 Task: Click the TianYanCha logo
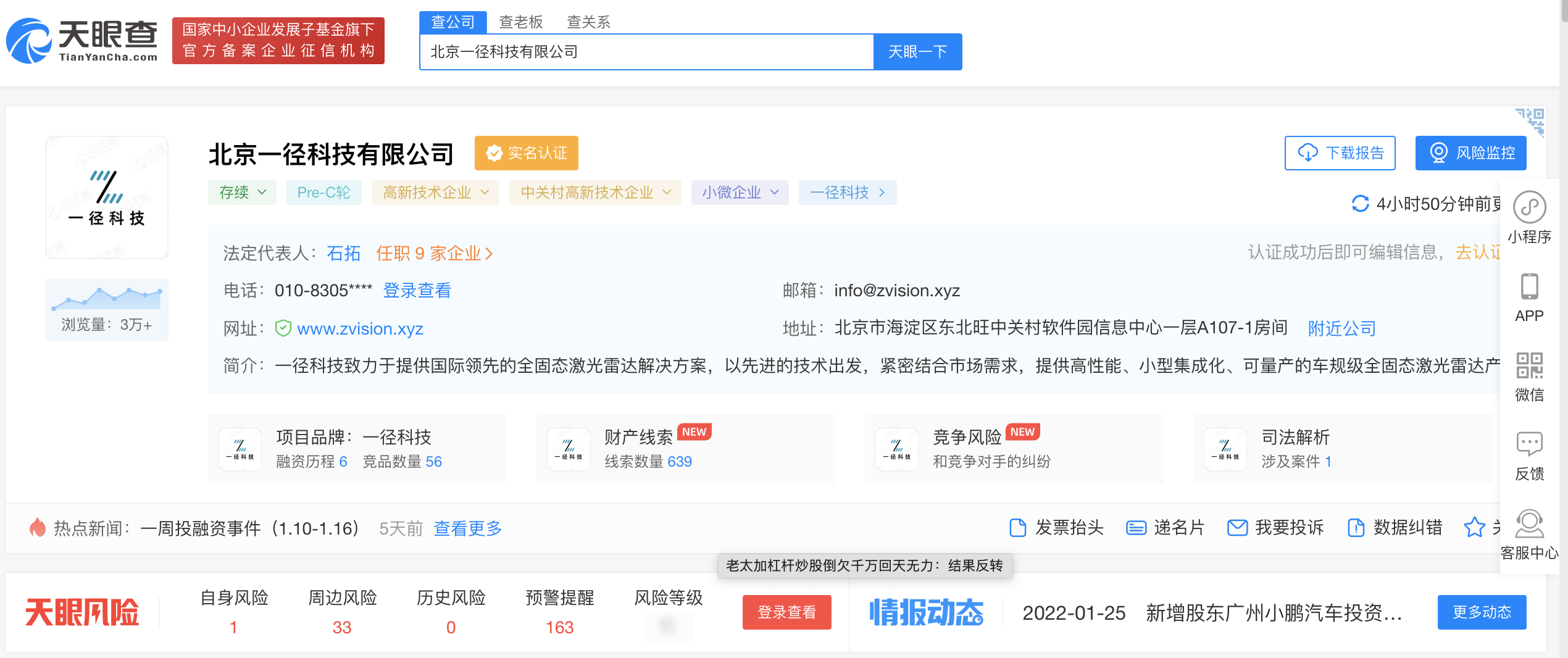[81, 41]
